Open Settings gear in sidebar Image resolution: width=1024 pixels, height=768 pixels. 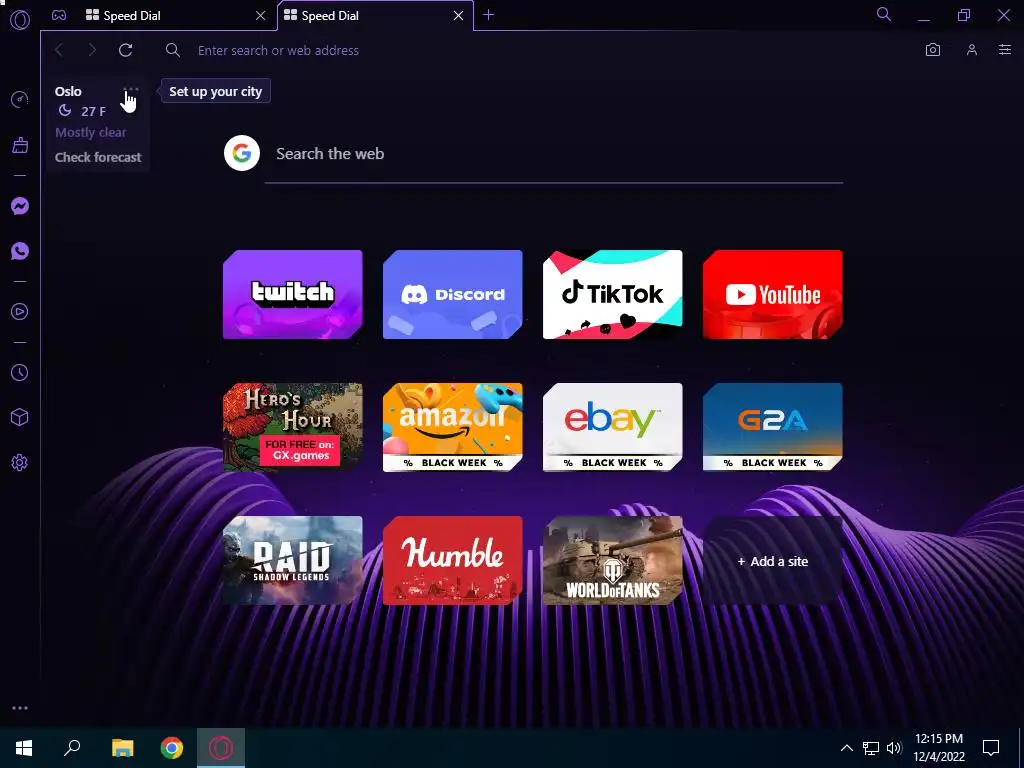pyautogui.click(x=20, y=462)
